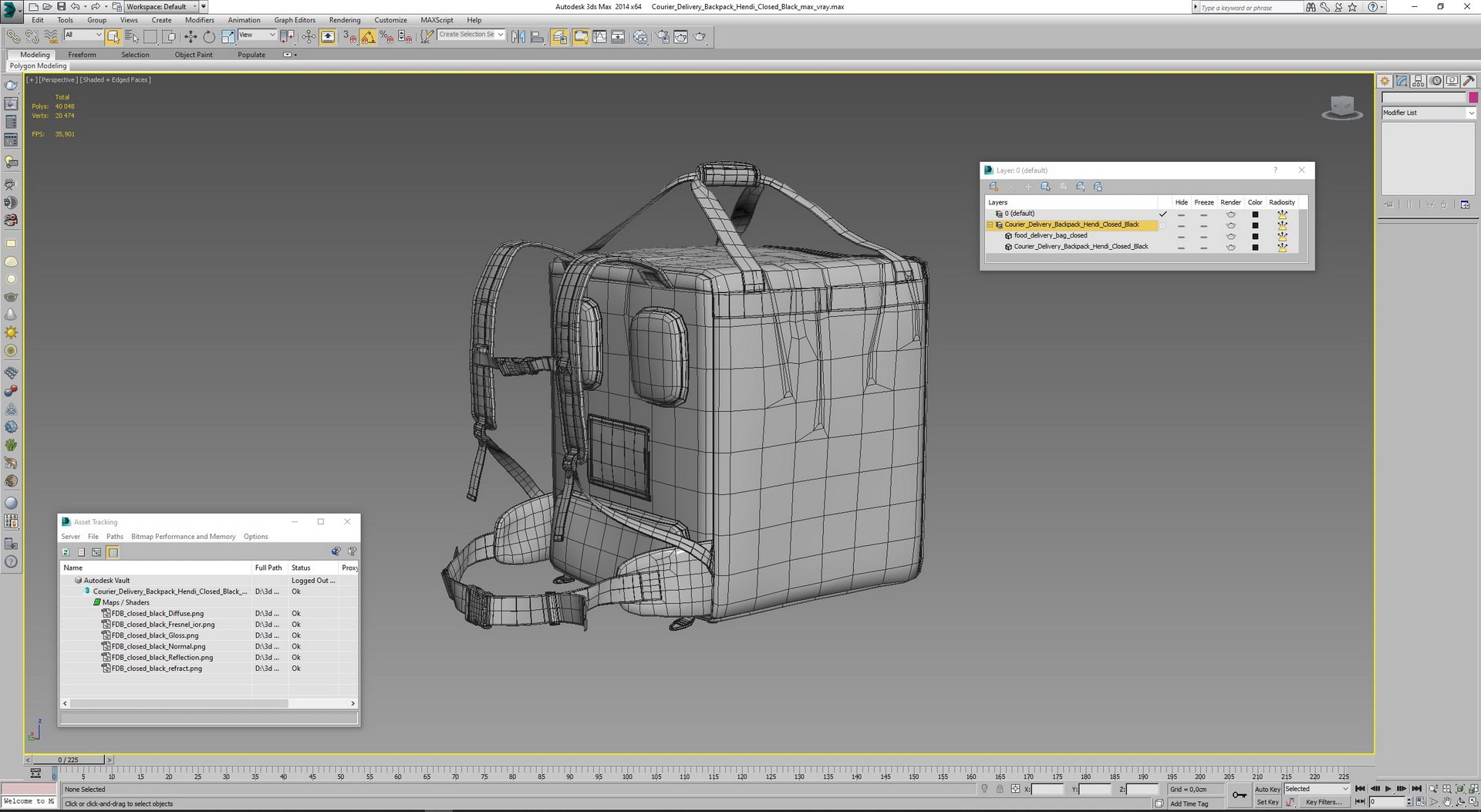Screen dimensions: 1481x812
Task: Open the Modifier List dropdown
Action: [1428, 113]
